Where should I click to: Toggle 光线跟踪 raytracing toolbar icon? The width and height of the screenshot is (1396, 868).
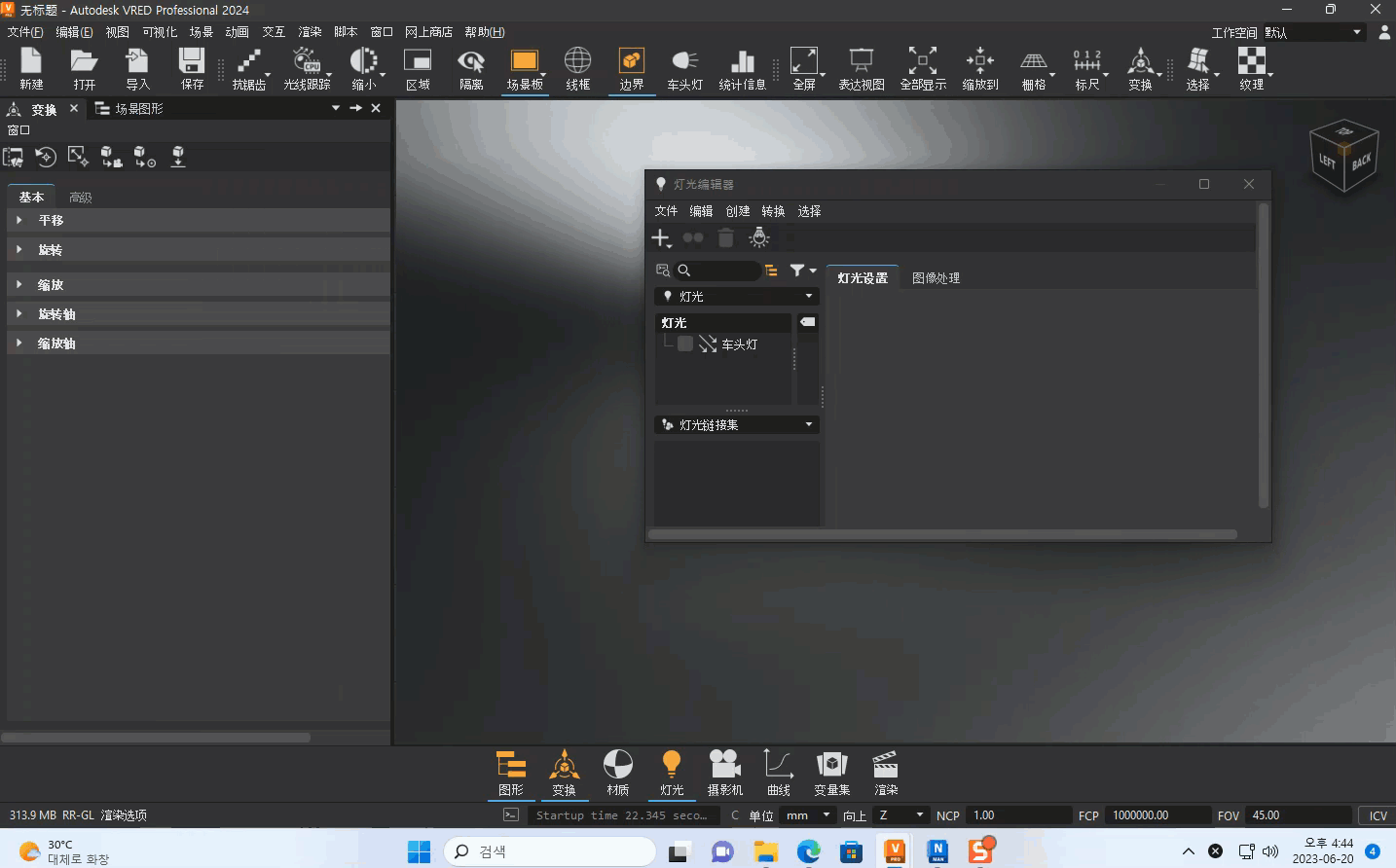click(x=307, y=69)
